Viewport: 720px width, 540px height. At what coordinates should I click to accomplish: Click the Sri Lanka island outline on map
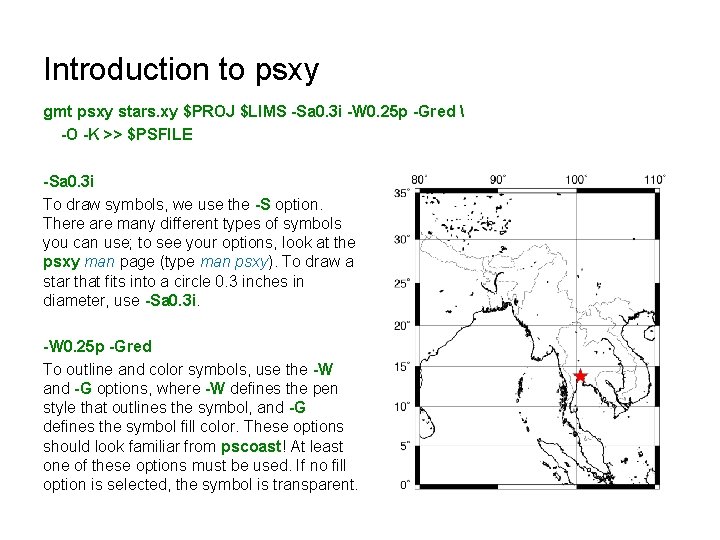point(427,422)
